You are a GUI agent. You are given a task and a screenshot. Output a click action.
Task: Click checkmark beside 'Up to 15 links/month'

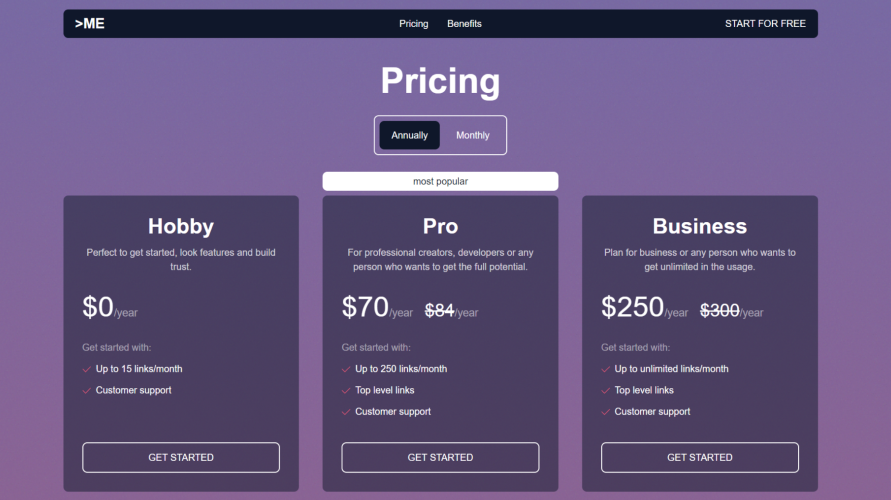(87, 369)
